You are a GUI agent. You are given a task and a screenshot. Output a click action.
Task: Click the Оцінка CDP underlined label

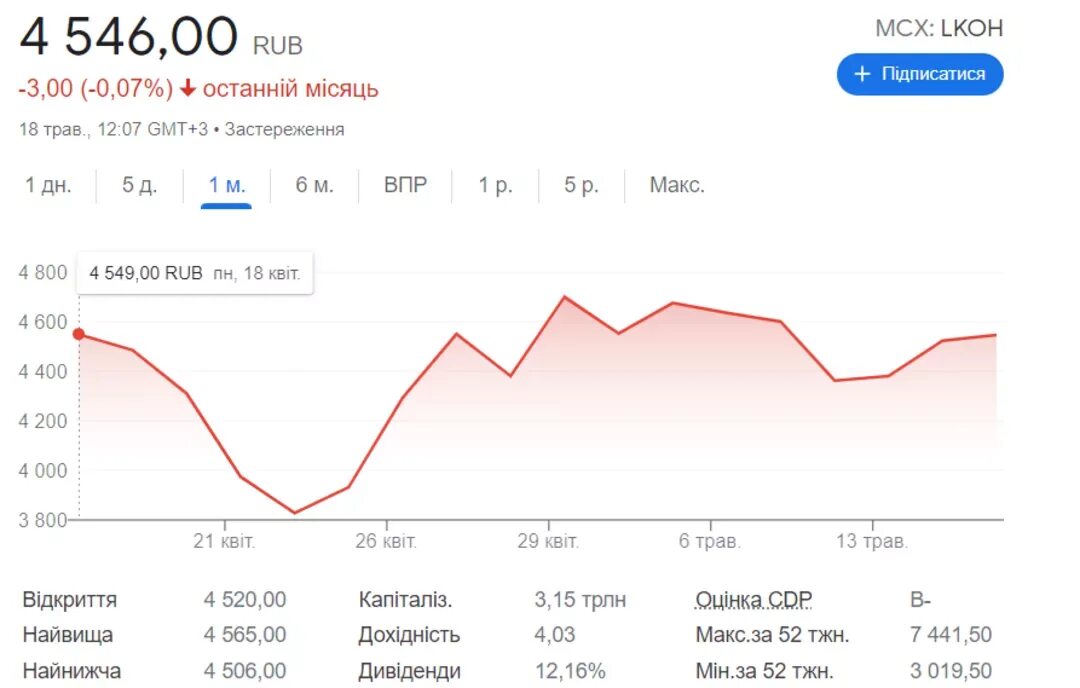click(754, 600)
